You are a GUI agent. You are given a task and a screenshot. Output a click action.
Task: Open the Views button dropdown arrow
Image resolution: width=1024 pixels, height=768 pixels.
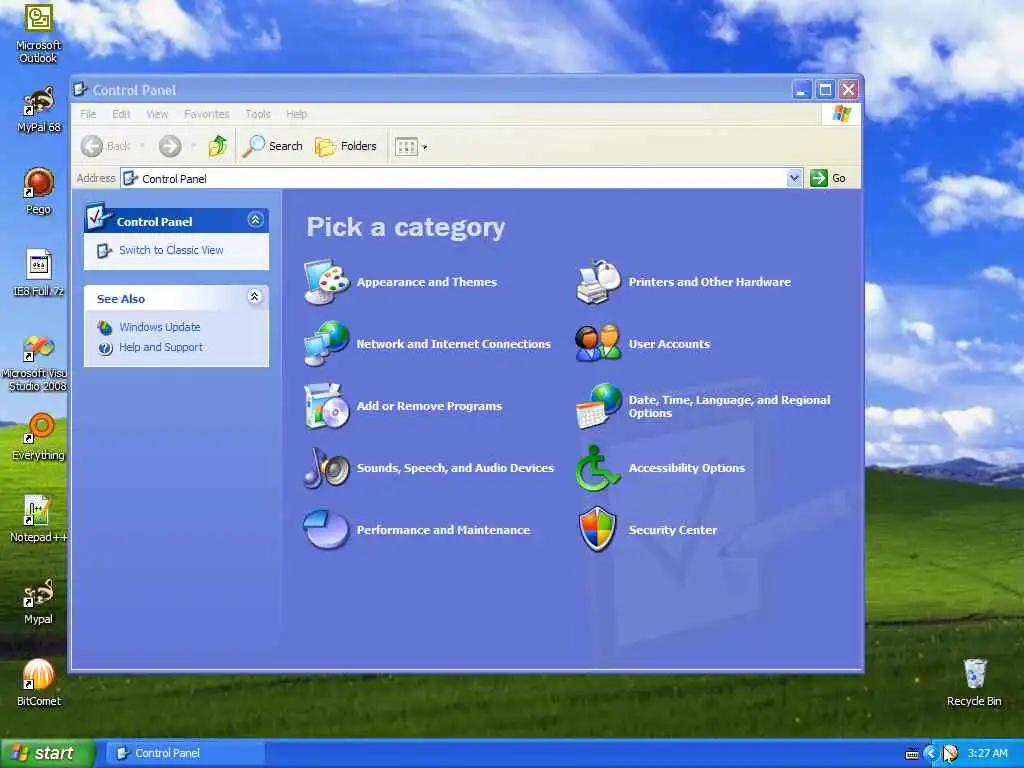[425, 147]
